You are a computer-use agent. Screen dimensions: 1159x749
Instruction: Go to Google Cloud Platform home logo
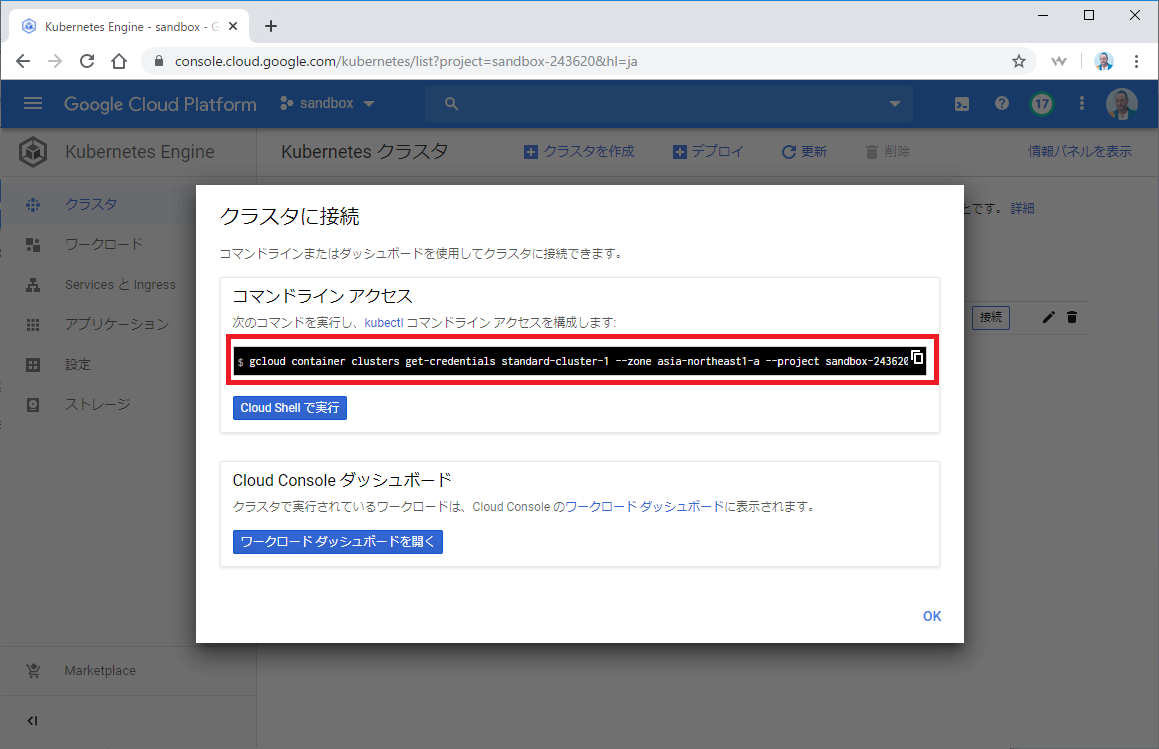click(160, 104)
